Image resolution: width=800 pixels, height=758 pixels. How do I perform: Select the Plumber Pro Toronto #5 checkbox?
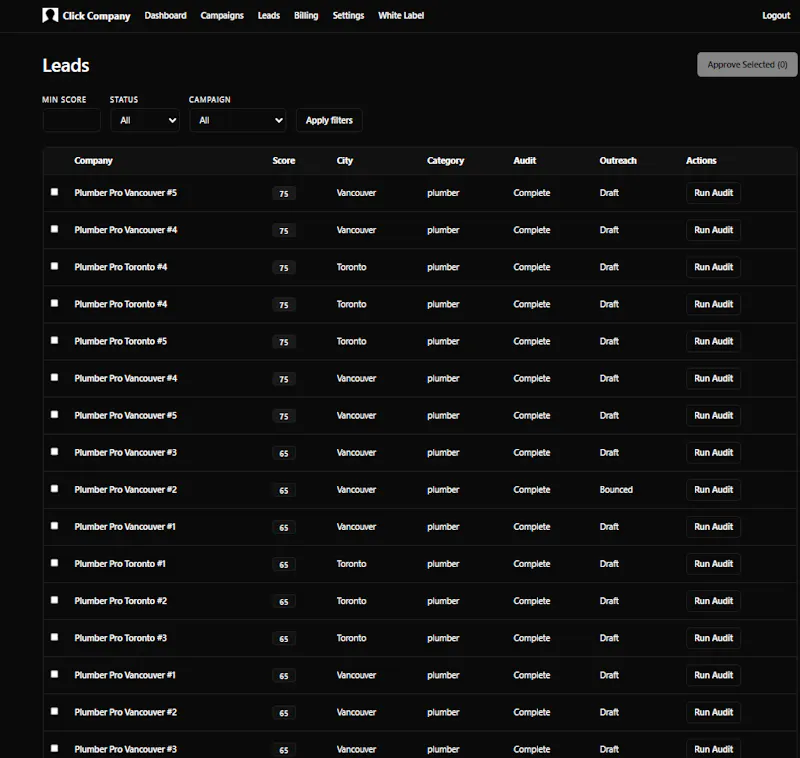[x=55, y=340]
